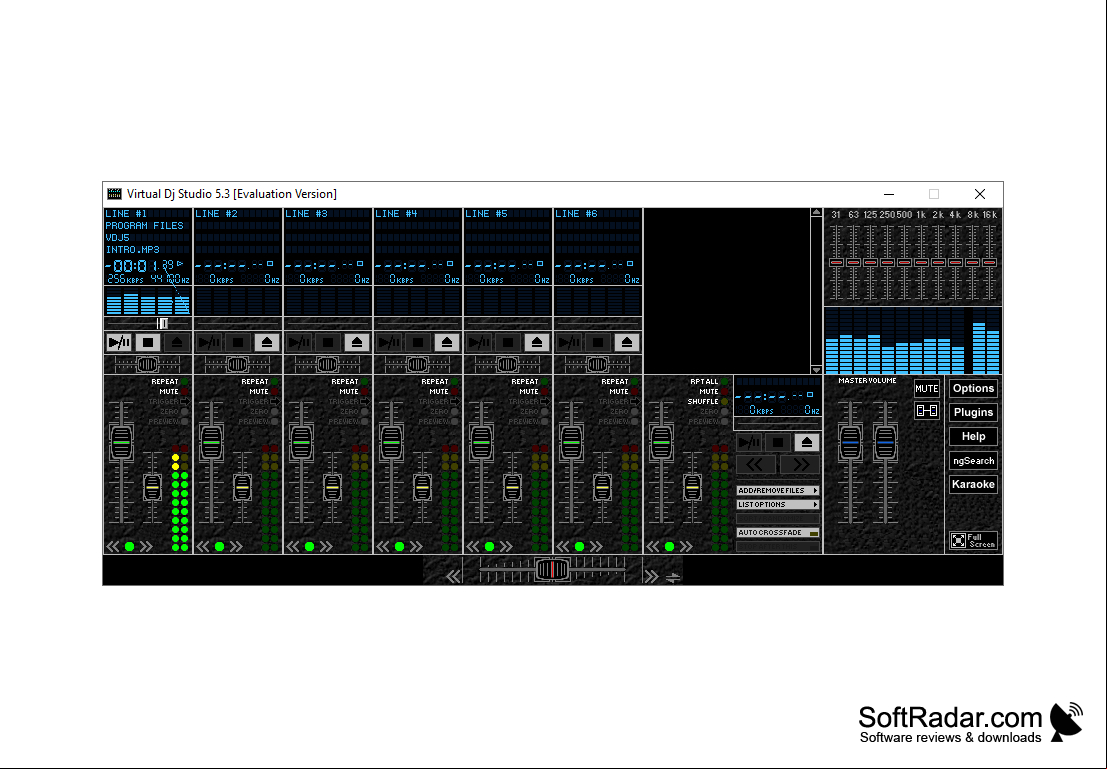Click Line #2 green center dot
This screenshot has width=1107, height=769.
pos(220,547)
